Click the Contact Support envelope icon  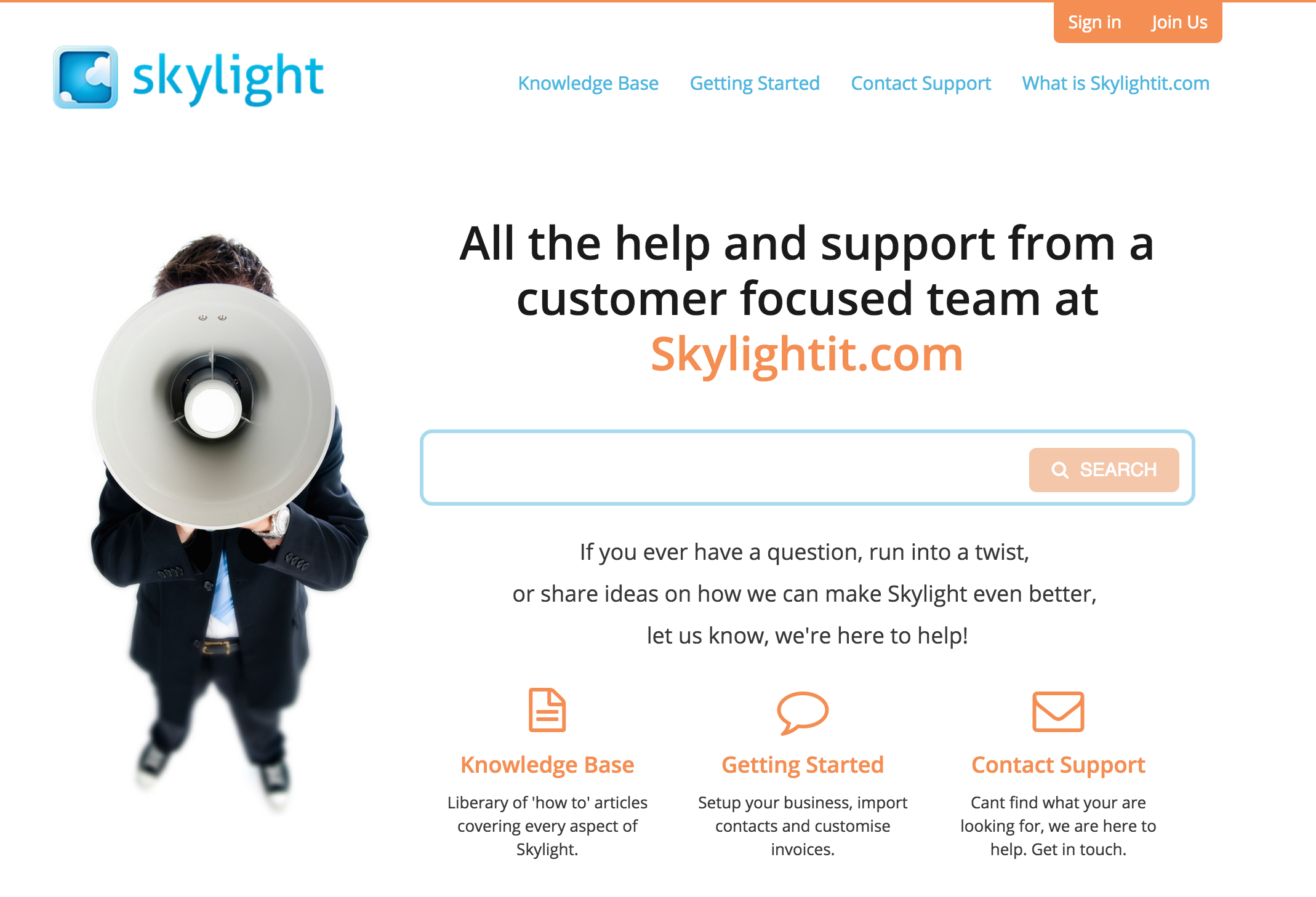coord(1058,712)
